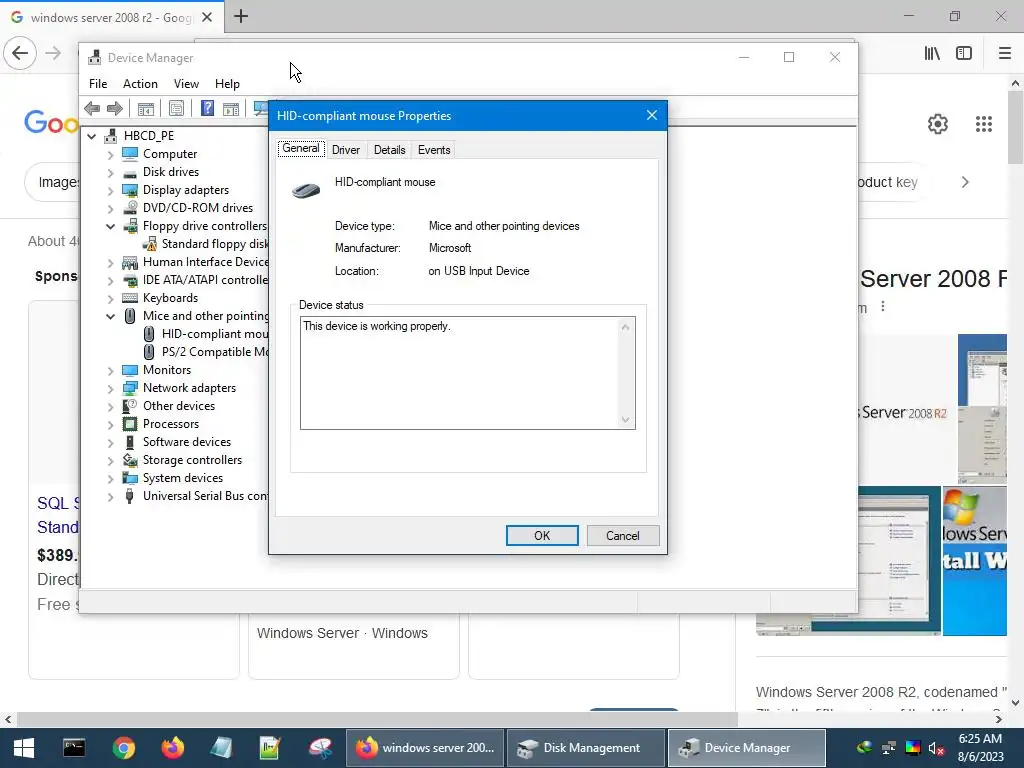Select the Keyboards category icon

click(130, 298)
